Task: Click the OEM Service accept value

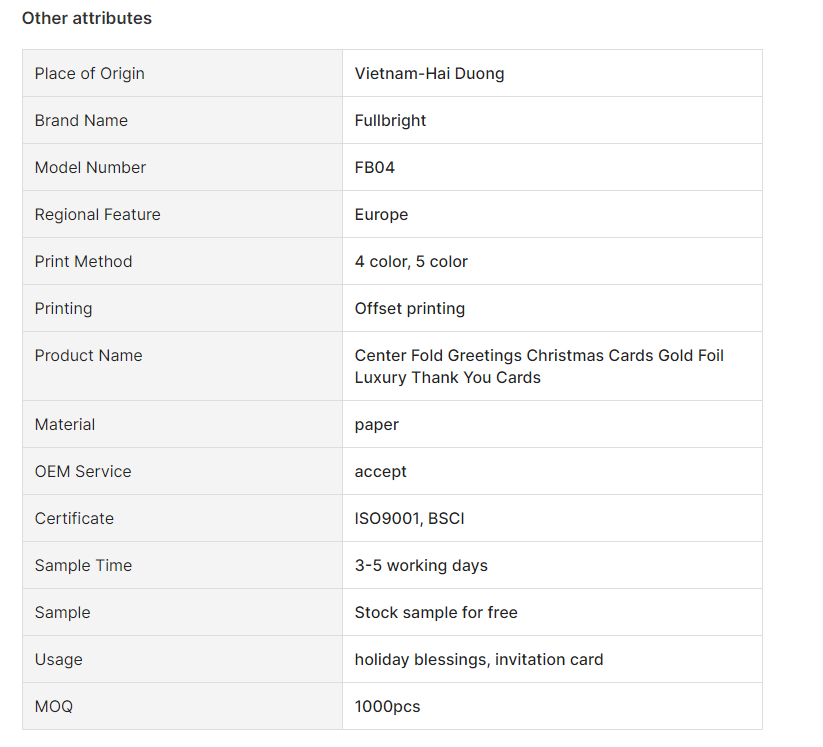Action: point(381,472)
